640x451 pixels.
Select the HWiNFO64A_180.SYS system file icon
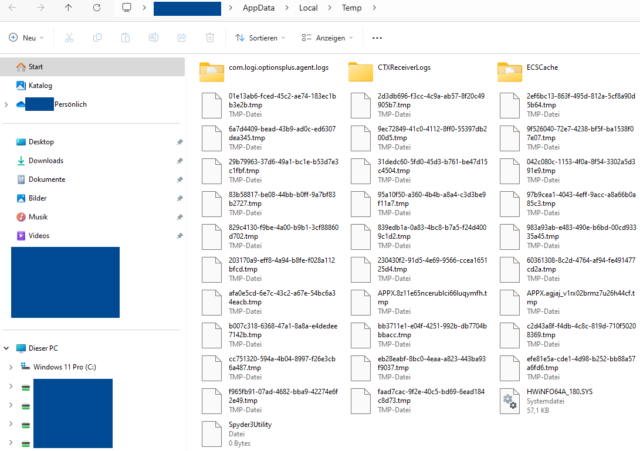pos(509,403)
